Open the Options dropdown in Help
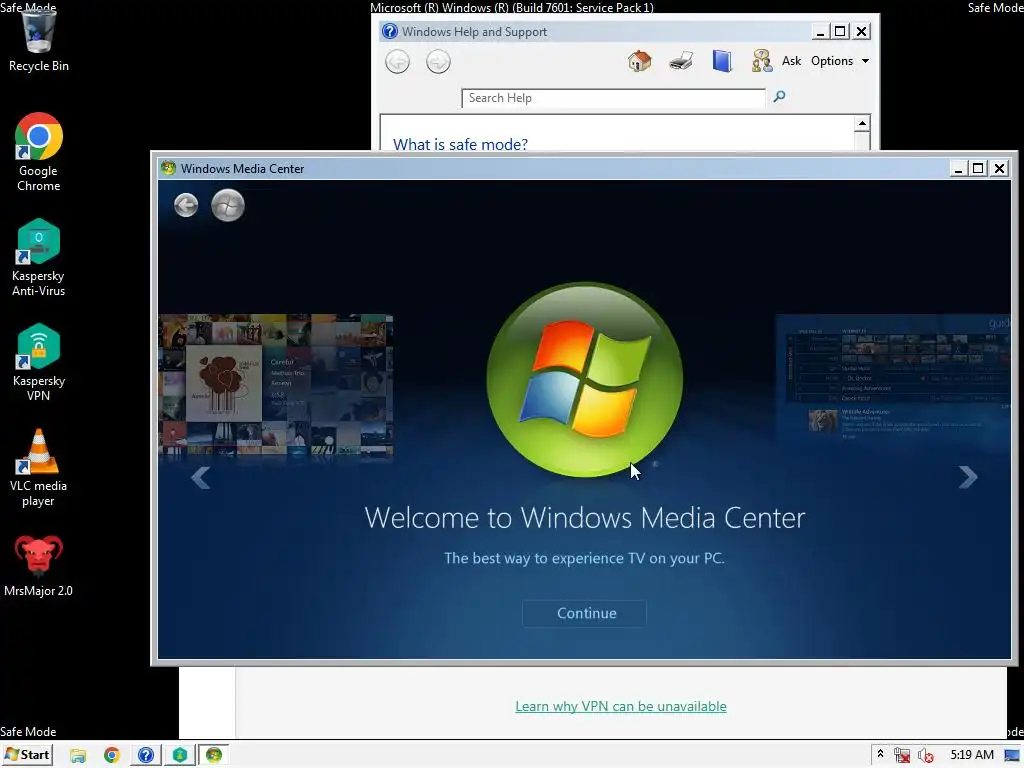 click(x=840, y=61)
